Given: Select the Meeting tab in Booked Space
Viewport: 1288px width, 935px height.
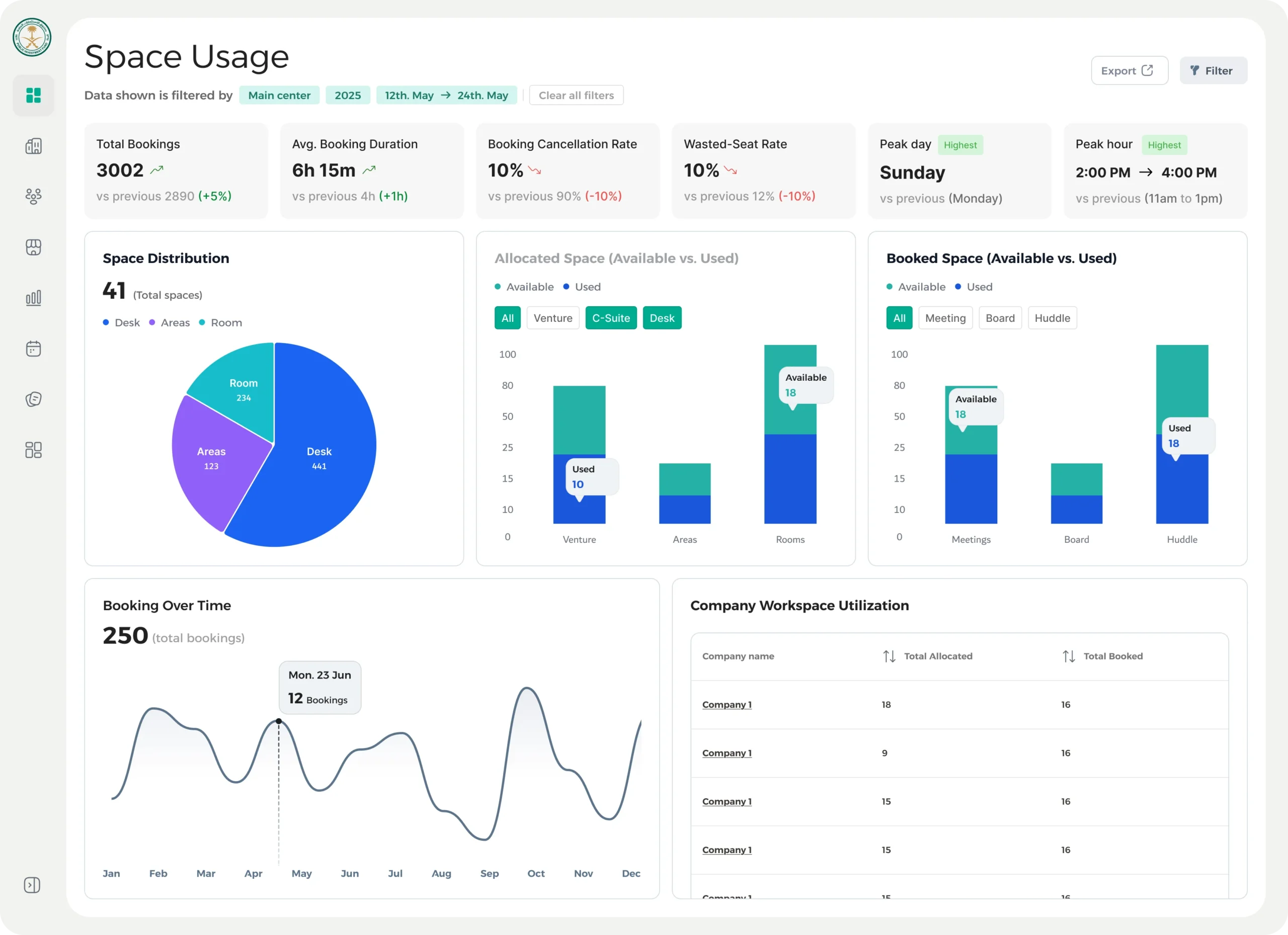Looking at the screenshot, I should click(945, 318).
